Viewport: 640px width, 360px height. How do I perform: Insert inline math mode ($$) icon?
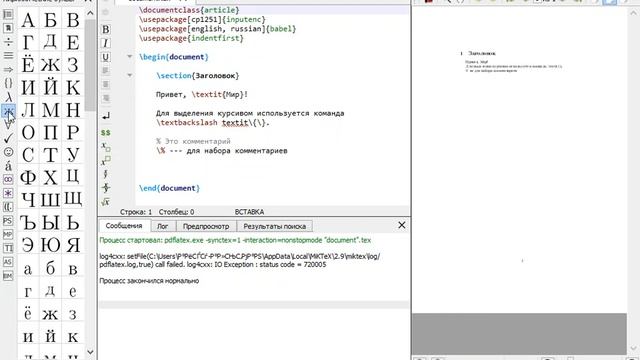click(x=106, y=132)
